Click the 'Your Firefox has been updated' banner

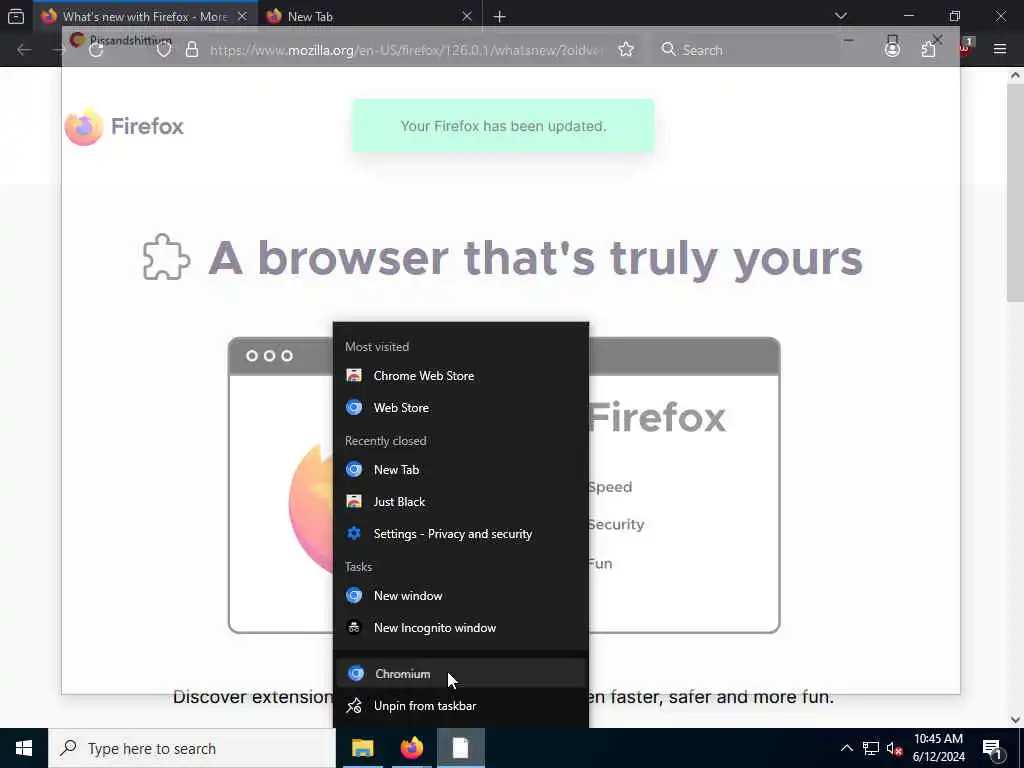pos(503,126)
